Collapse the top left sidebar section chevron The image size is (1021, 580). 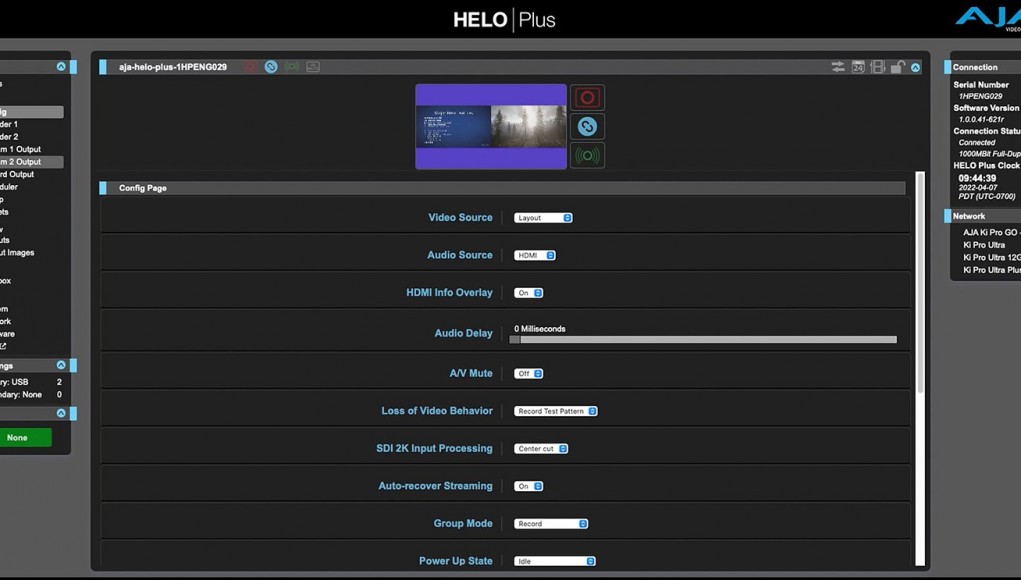pyautogui.click(x=61, y=66)
